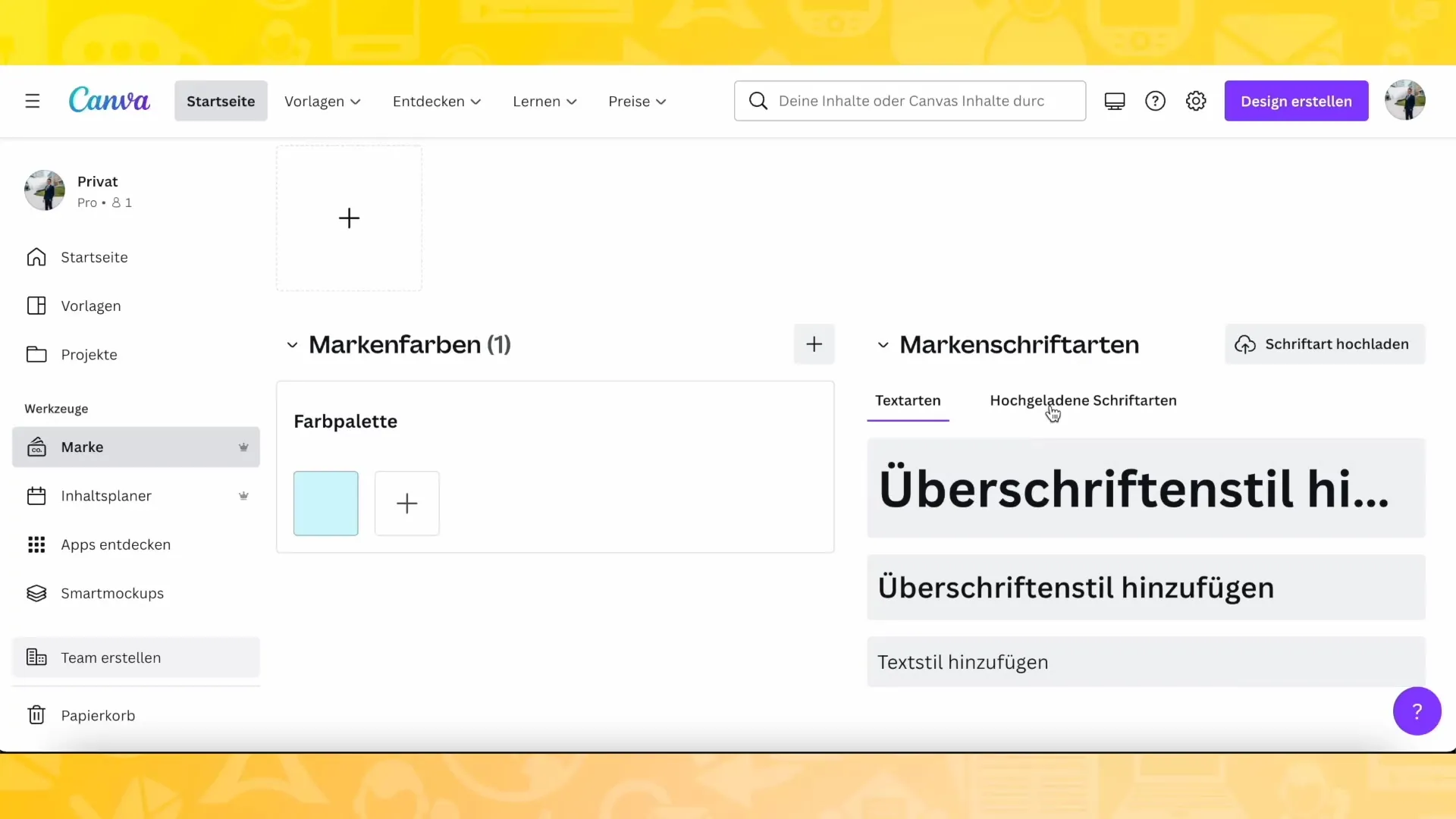Image resolution: width=1456 pixels, height=819 pixels.
Task: Click the folder icon next to Projekte
Action: [x=36, y=354]
